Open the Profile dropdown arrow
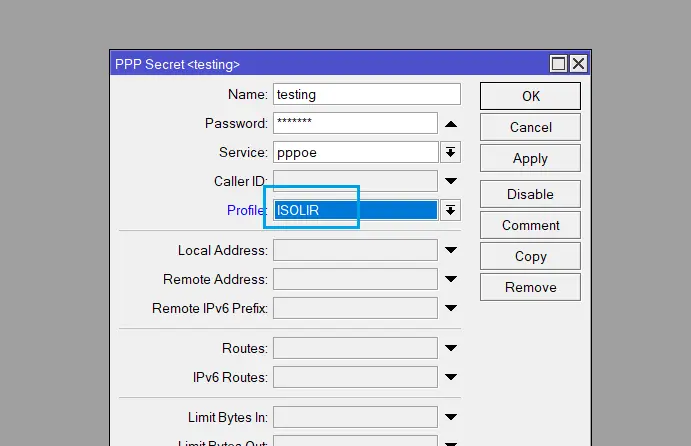Screen dimensions: 691x446 point(451,210)
